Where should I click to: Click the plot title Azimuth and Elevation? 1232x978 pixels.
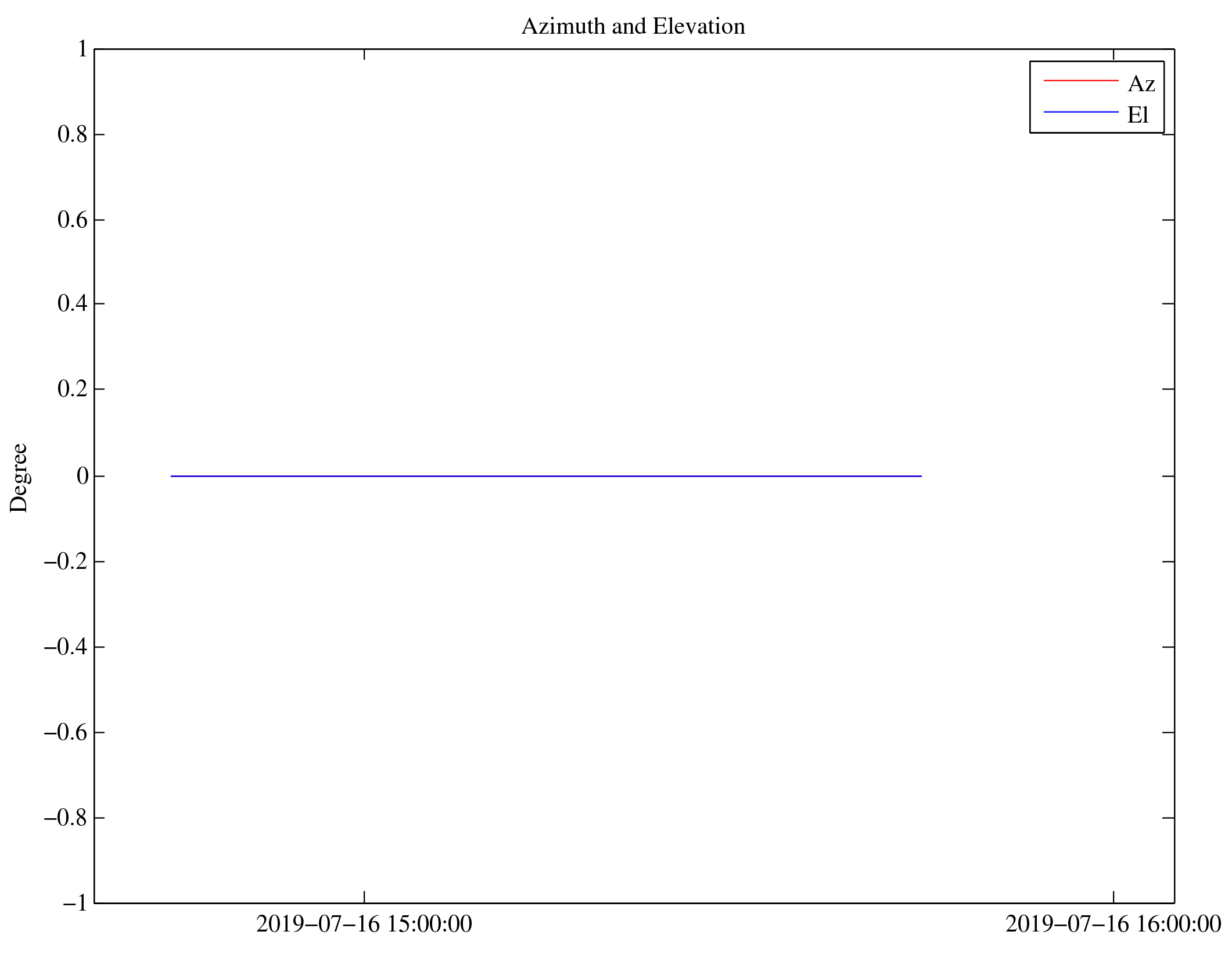633,27
